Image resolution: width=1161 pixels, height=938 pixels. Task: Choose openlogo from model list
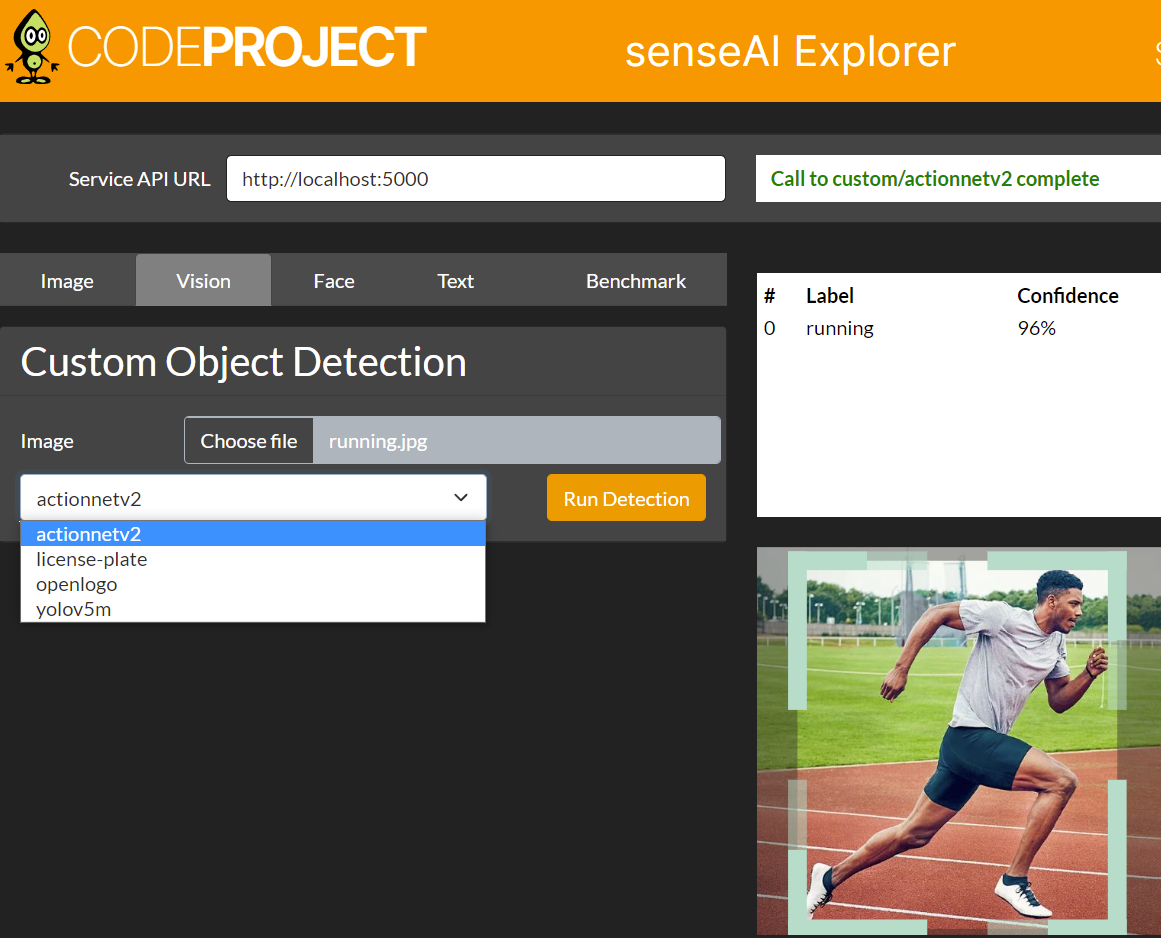click(x=253, y=584)
